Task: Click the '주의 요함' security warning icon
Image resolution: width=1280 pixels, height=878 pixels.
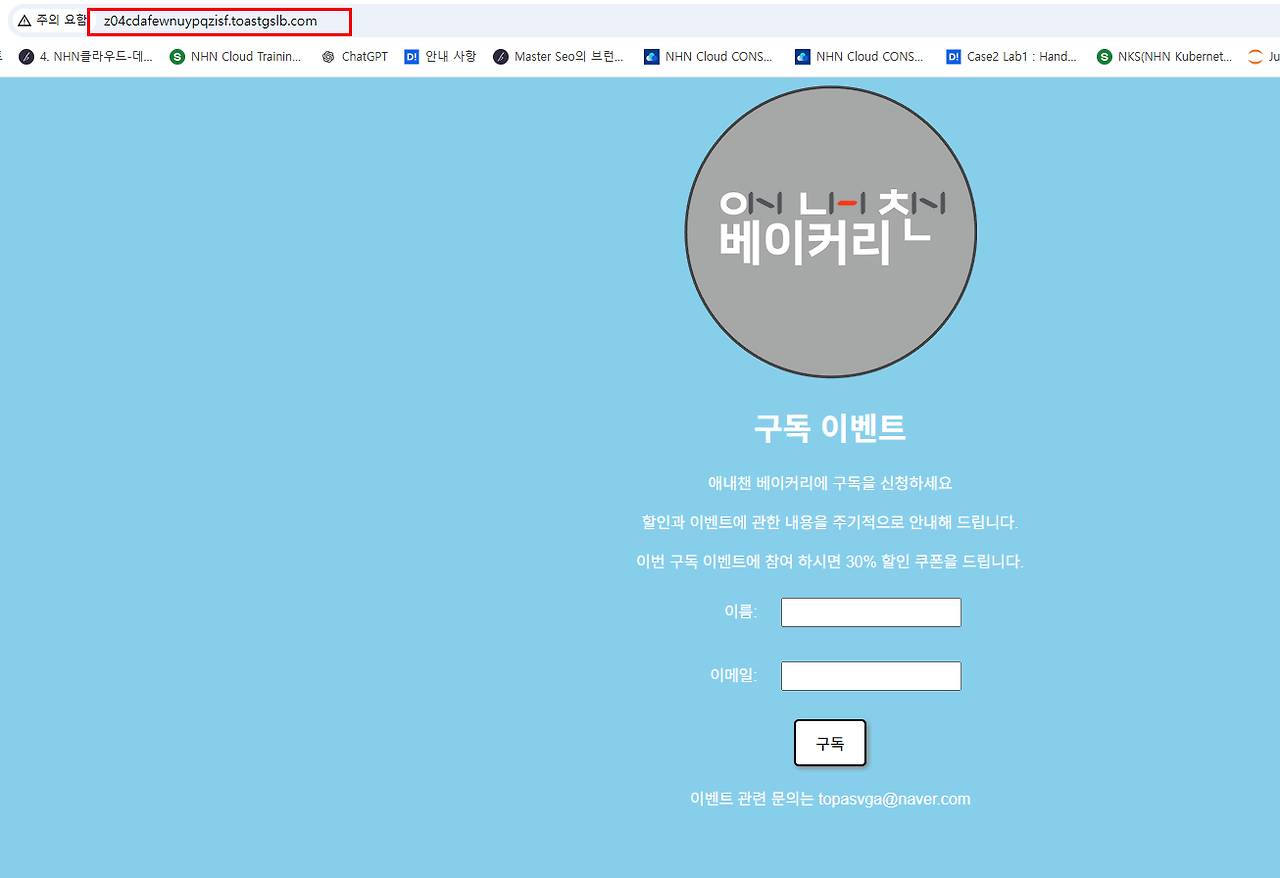Action: [24, 21]
